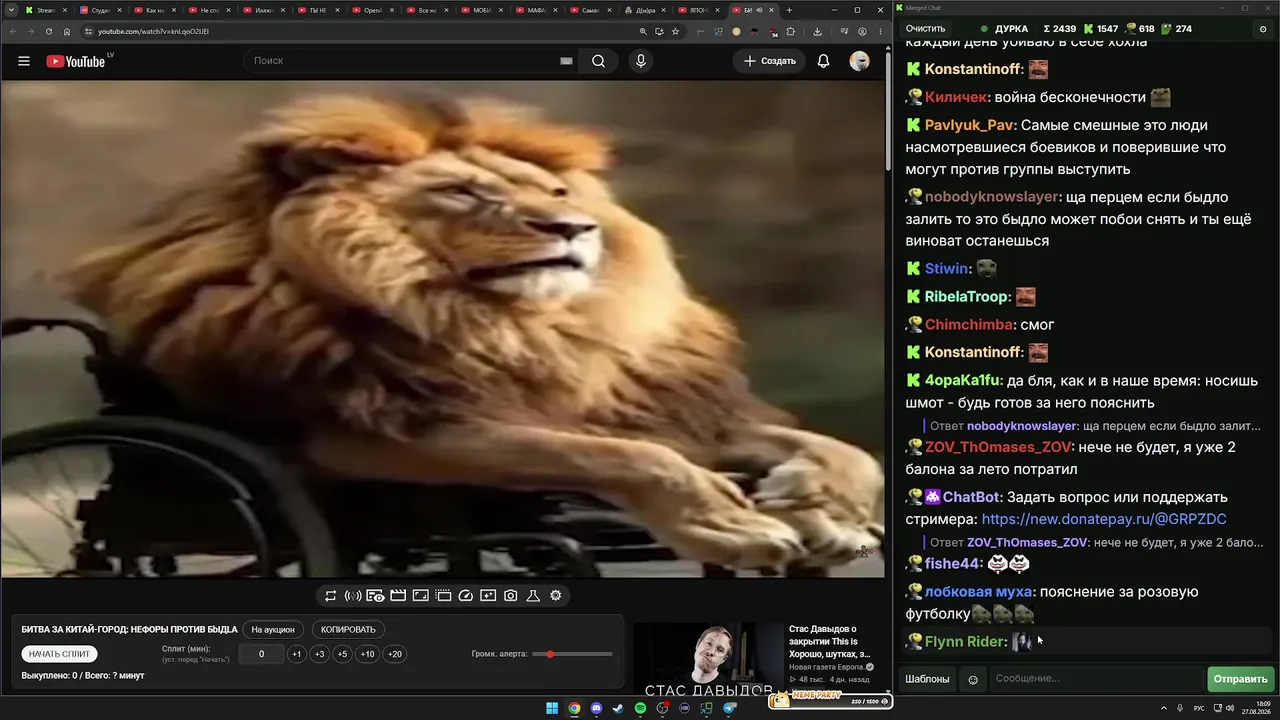Add +20 minutes to split
Image resolution: width=1280 pixels, height=720 pixels.
click(395, 654)
